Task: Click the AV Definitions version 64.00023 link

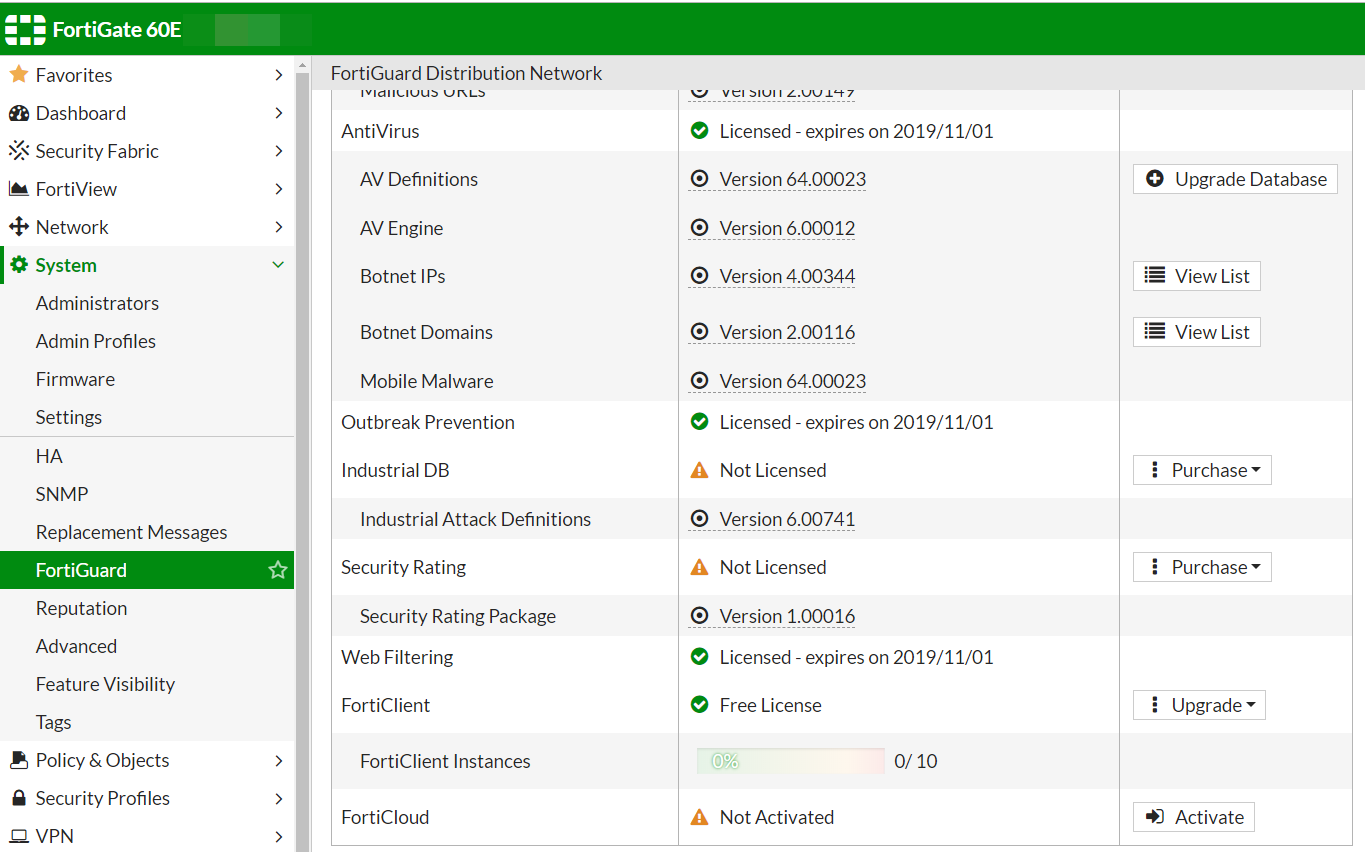Action: tap(793, 179)
